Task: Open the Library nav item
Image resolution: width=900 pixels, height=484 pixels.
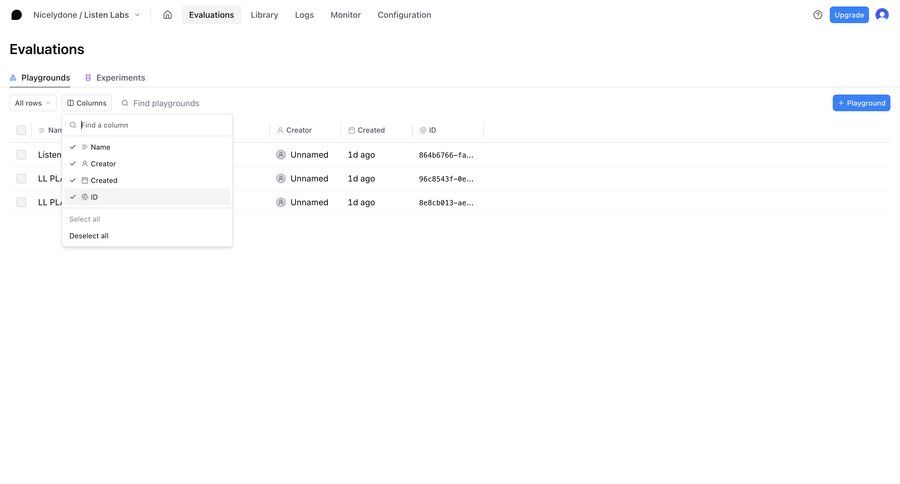Action: (264, 15)
